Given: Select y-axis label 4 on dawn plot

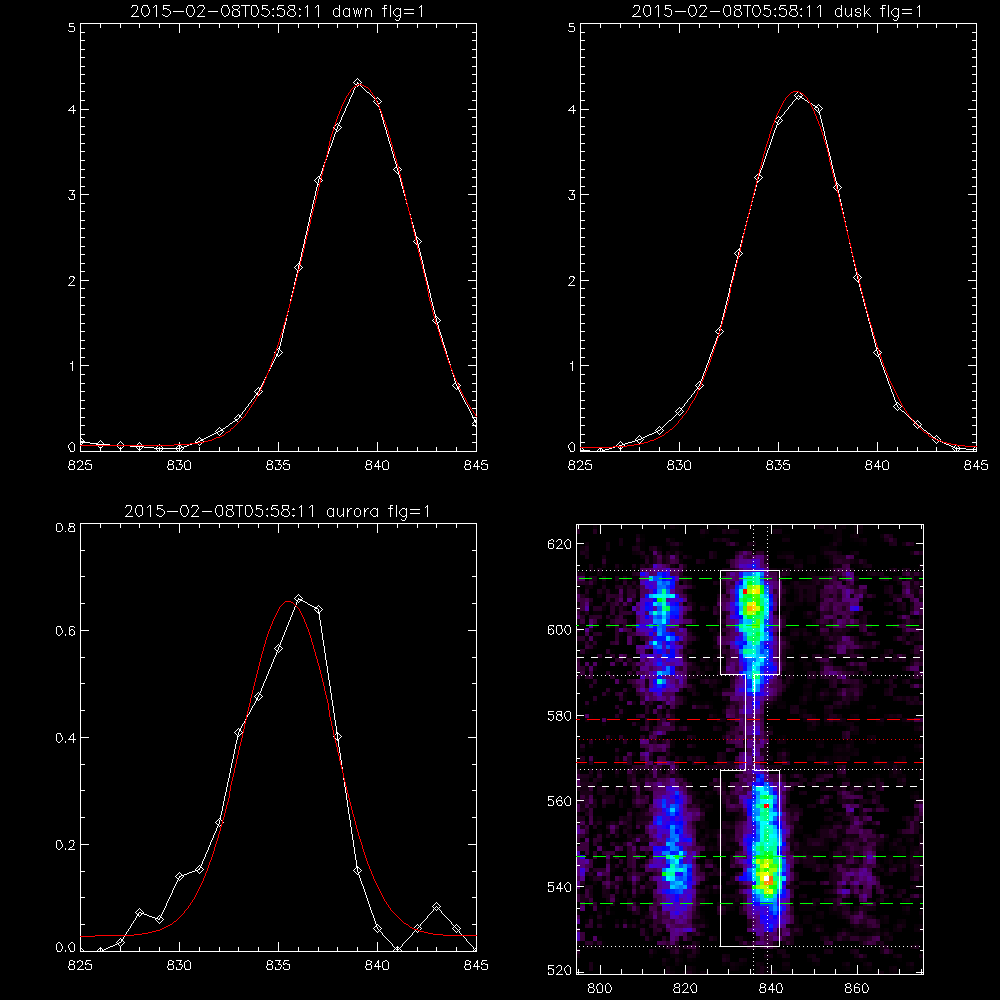Looking at the screenshot, I should pos(71,110).
